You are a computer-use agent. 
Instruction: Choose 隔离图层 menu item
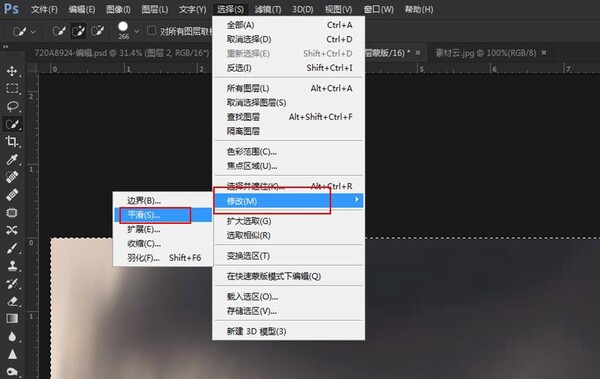(x=289, y=131)
